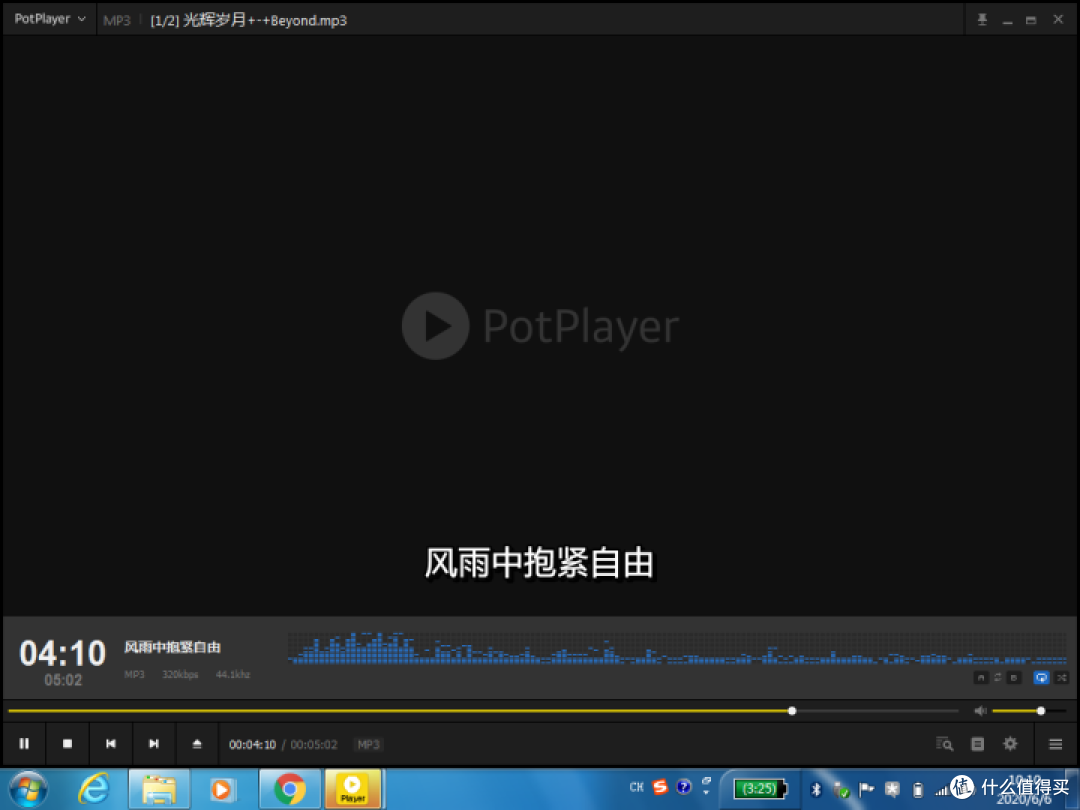Skip to the next track
Viewport: 1080px width, 810px height.
coord(154,744)
